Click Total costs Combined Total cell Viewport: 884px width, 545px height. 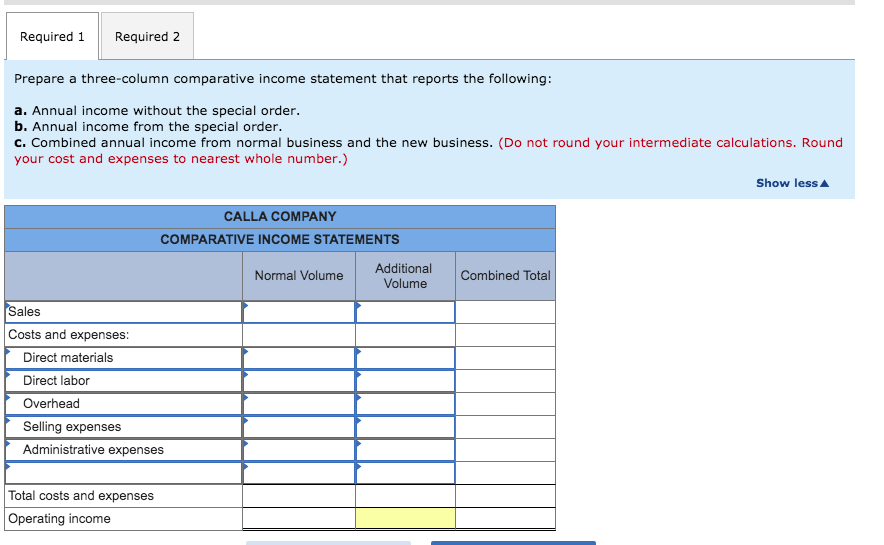point(505,496)
